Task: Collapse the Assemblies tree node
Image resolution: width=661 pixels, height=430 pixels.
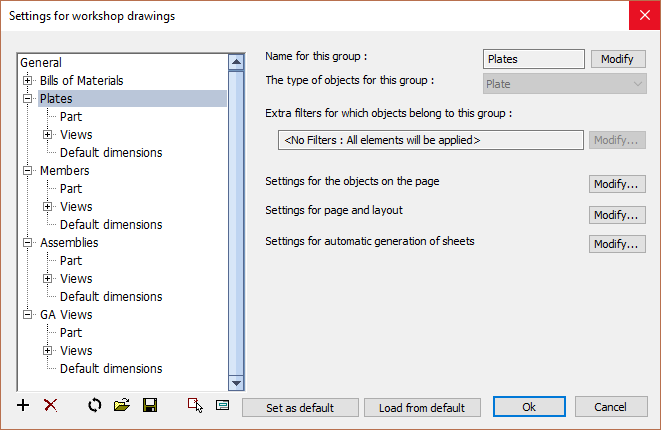Action: (27, 242)
